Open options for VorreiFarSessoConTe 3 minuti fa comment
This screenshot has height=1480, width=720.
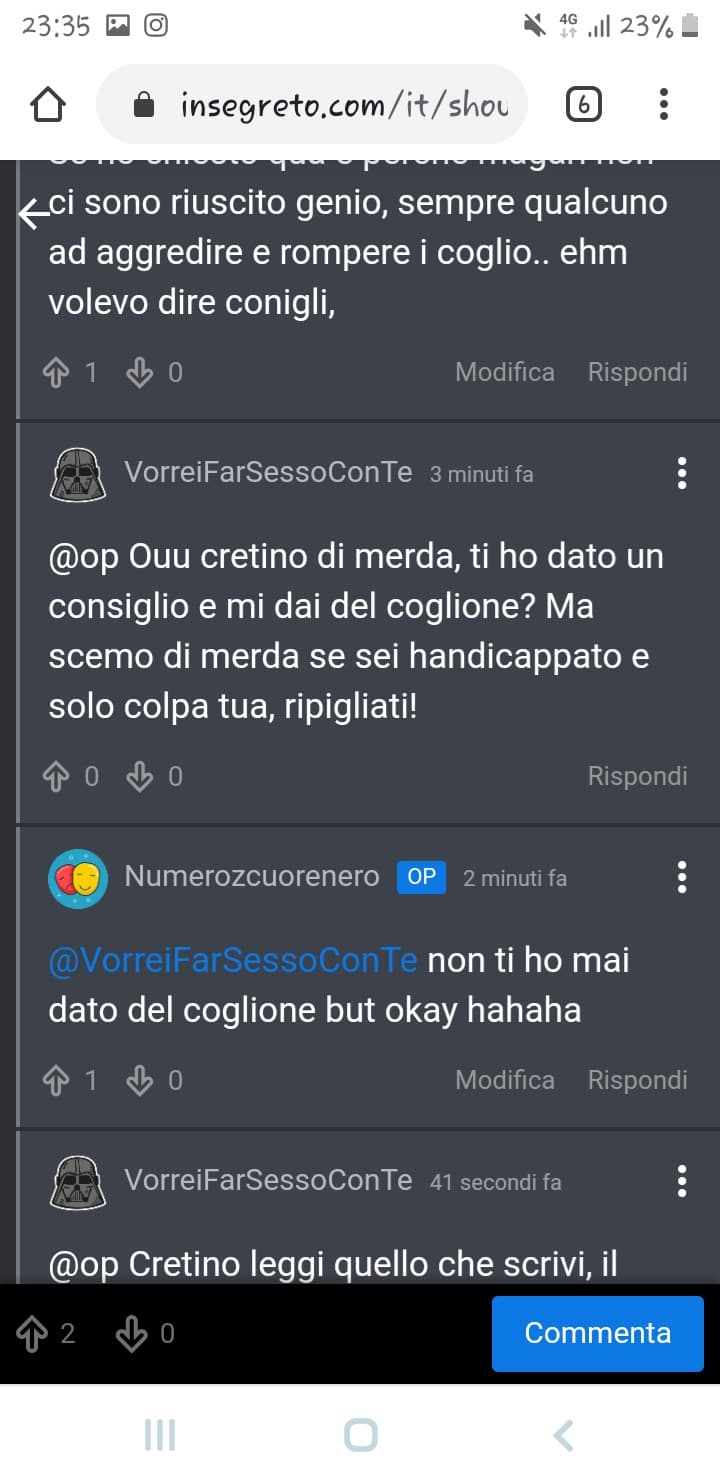682,473
